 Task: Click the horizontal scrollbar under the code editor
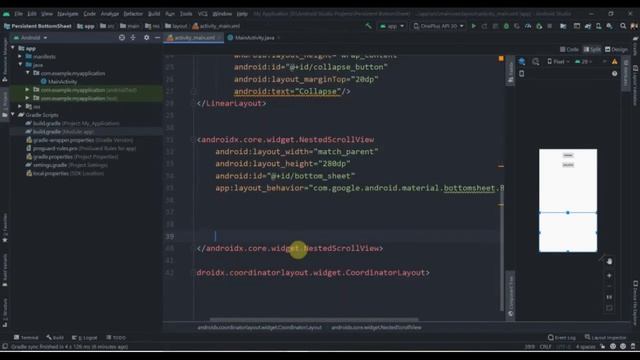314,320
